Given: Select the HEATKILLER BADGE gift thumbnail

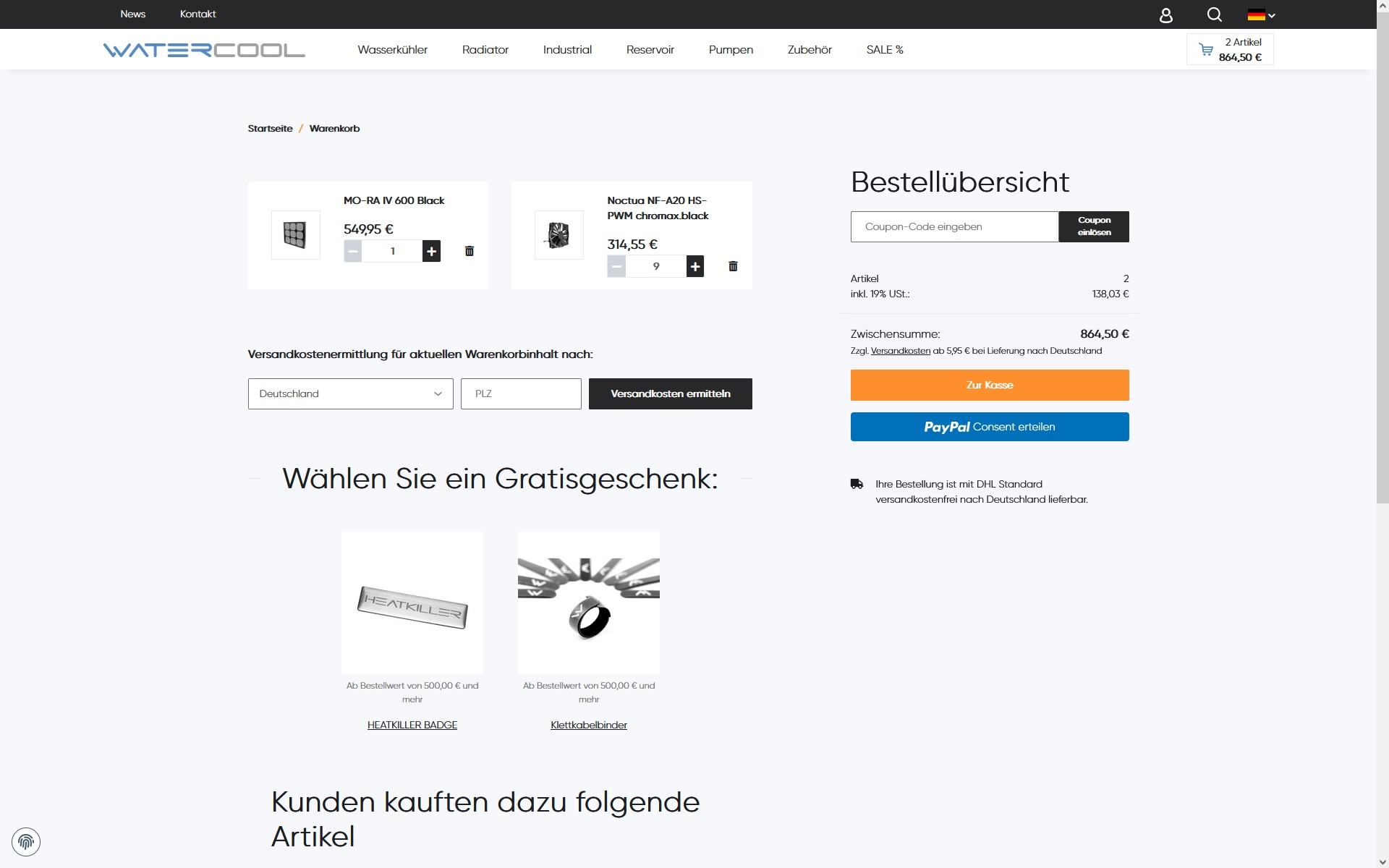Looking at the screenshot, I should (x=412, y=603).
